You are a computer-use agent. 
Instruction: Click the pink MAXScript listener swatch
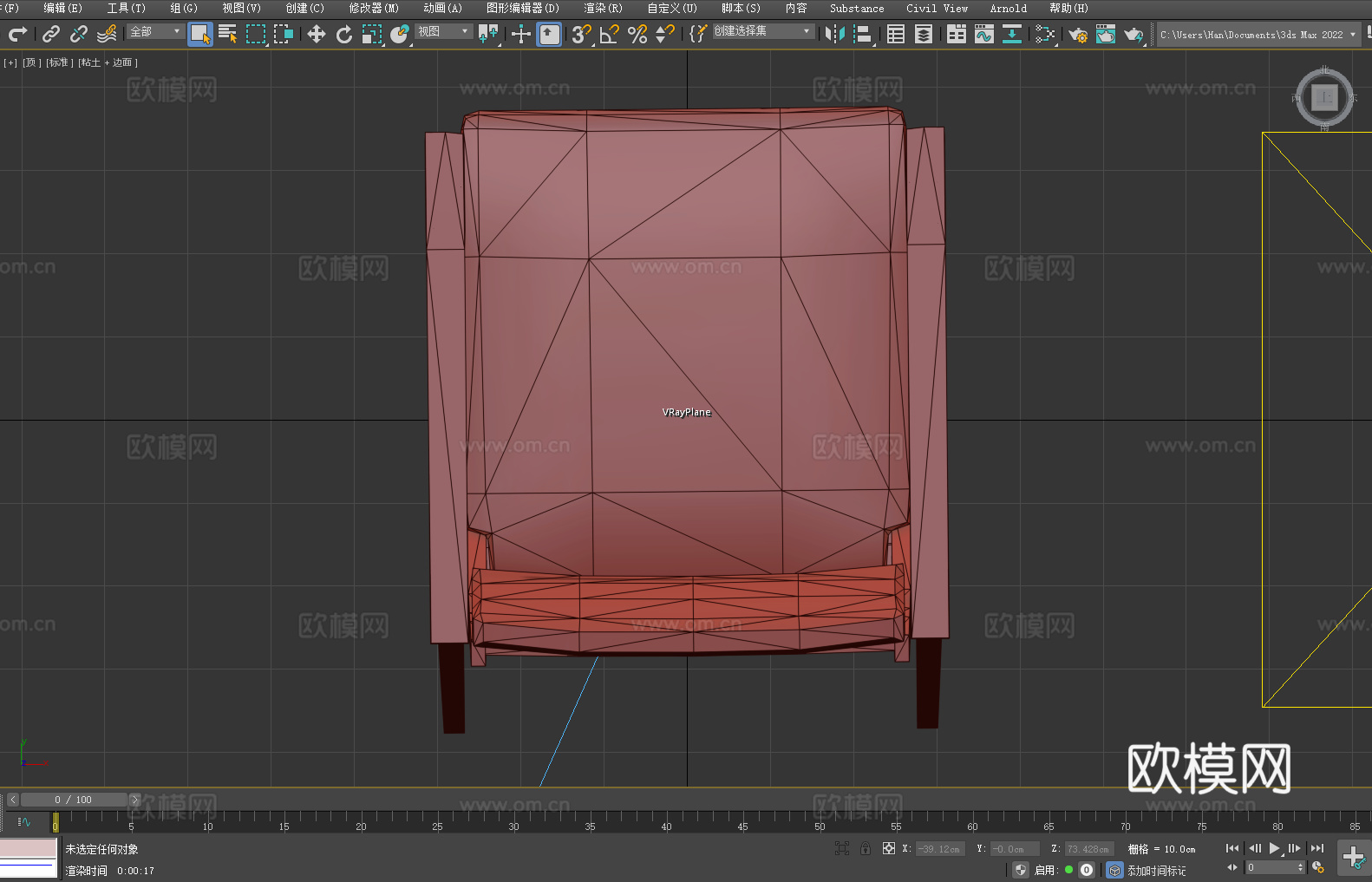click(x=29, y=848)
